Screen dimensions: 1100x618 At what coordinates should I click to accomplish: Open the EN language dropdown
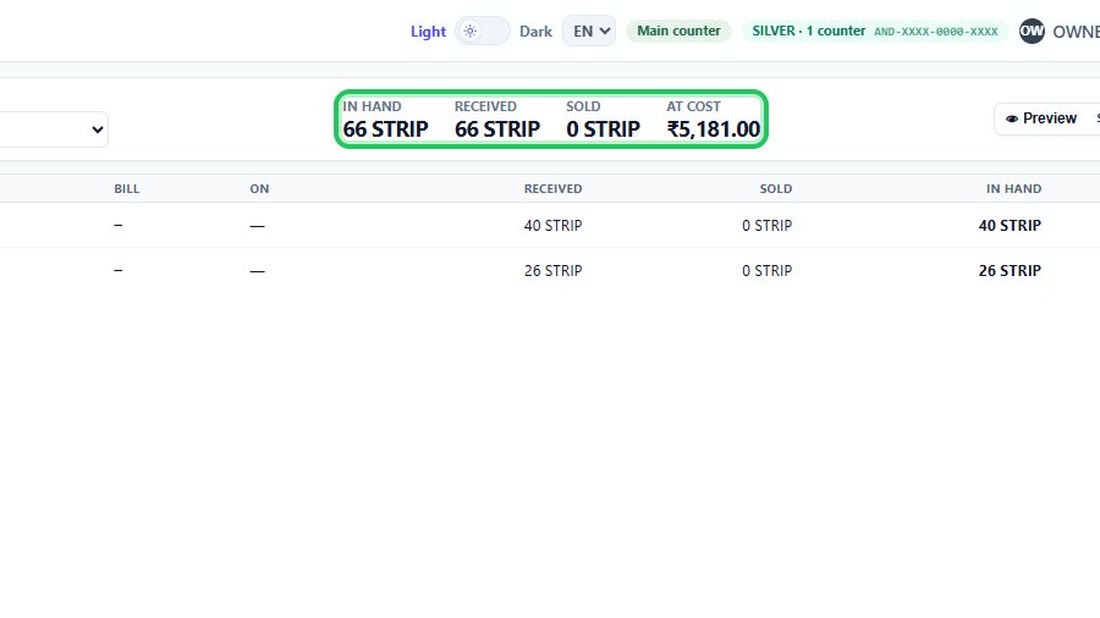pos(589,31)
